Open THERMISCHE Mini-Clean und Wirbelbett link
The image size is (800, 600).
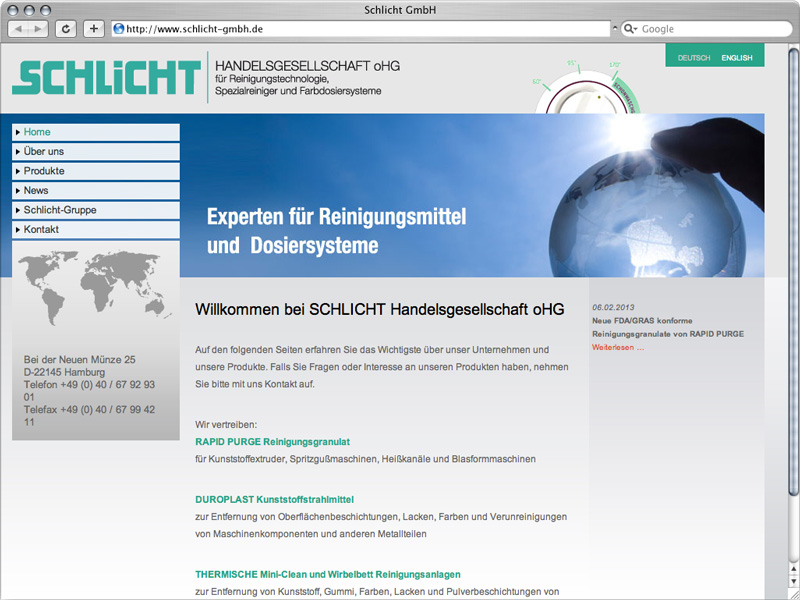(x=328, y=574)
